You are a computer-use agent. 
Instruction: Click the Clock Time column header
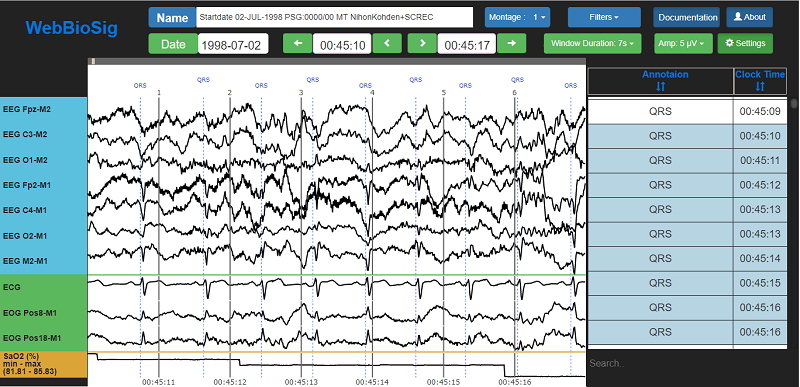coord(760,81)
